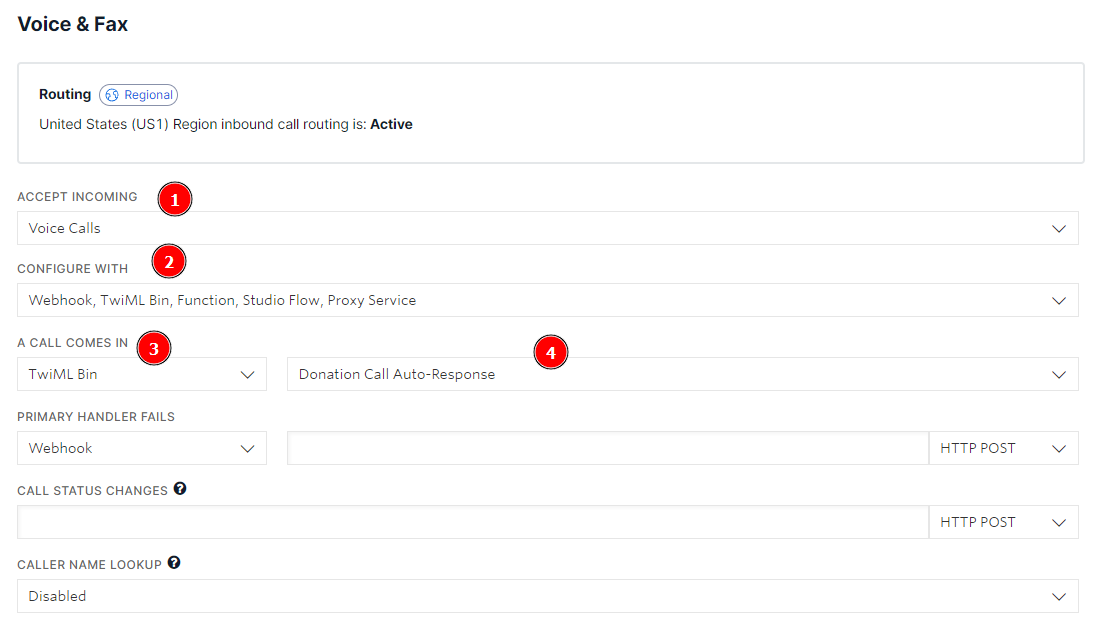Change HTTP POST method for Call Status Changes

tap(1003, 522)
